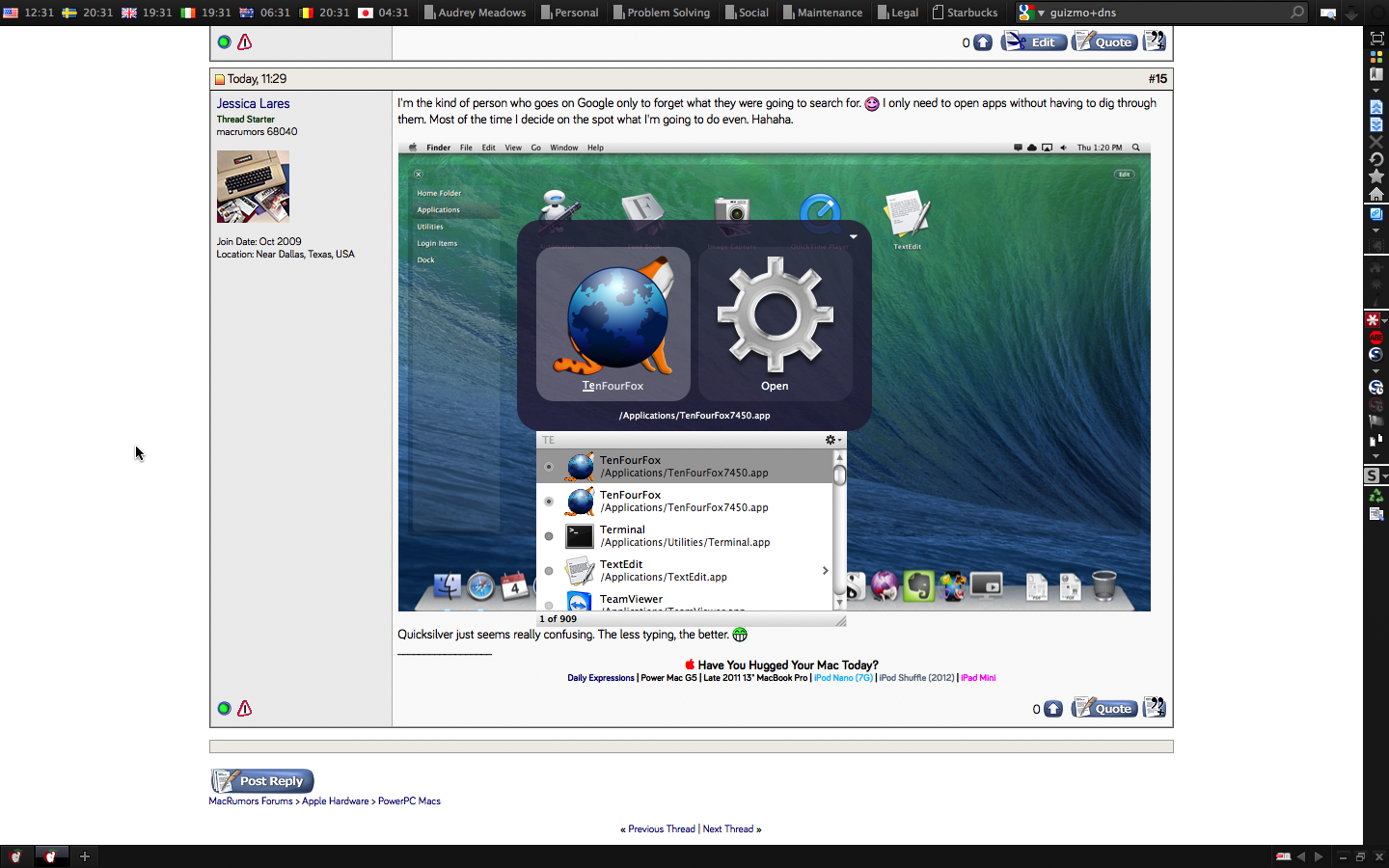Open a new tab with the plus button
The height and width of the screenshot is (868, 1389).
(85, 856)
